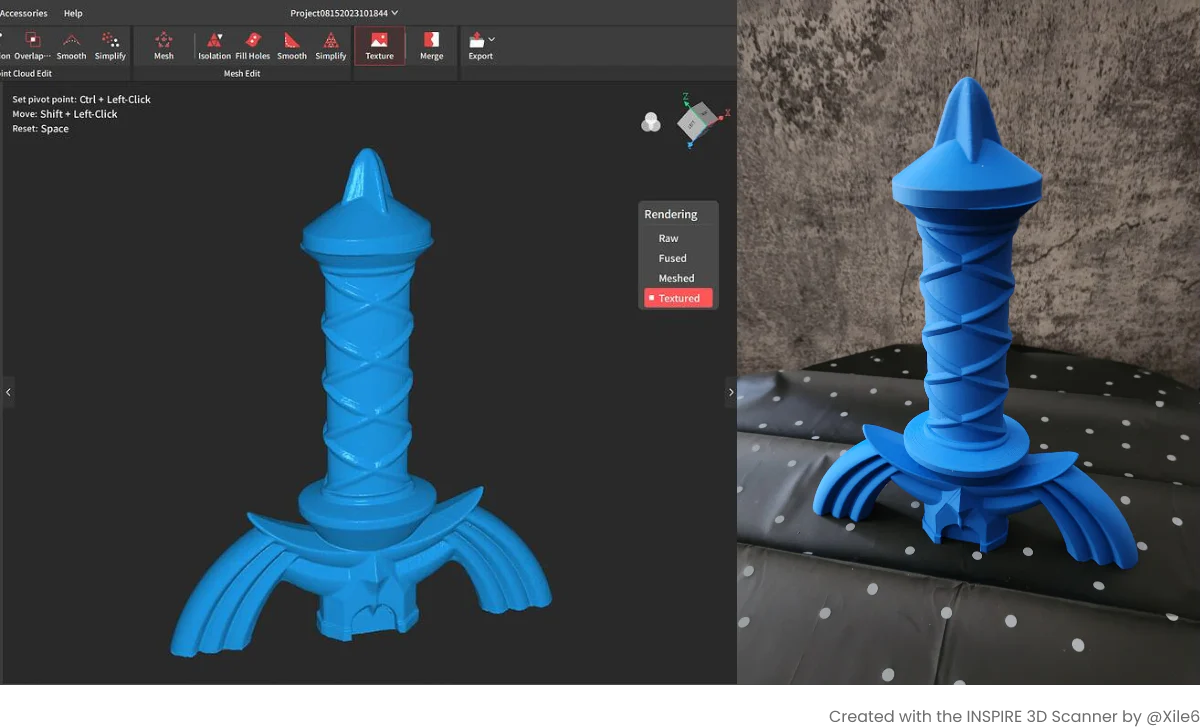This screenshot has width=1201, height=728.
Task: Open the Export dropdown
Action: (x=491, y=40)
